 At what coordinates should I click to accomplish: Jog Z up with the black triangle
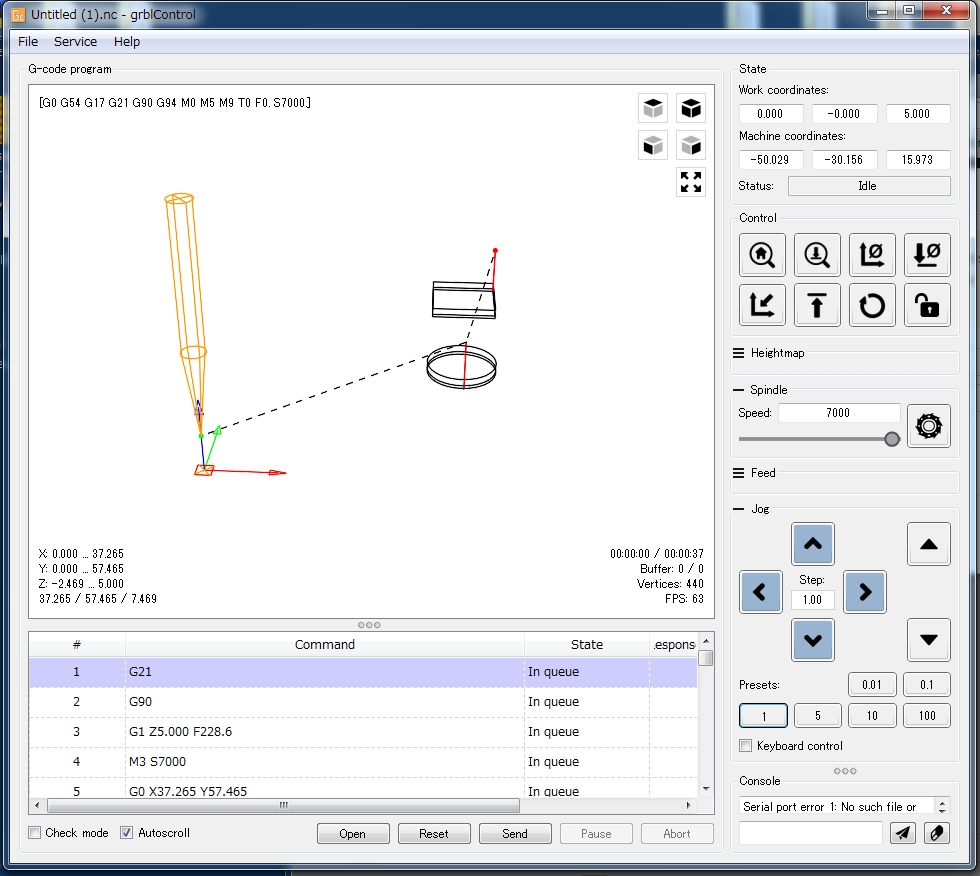929,544
